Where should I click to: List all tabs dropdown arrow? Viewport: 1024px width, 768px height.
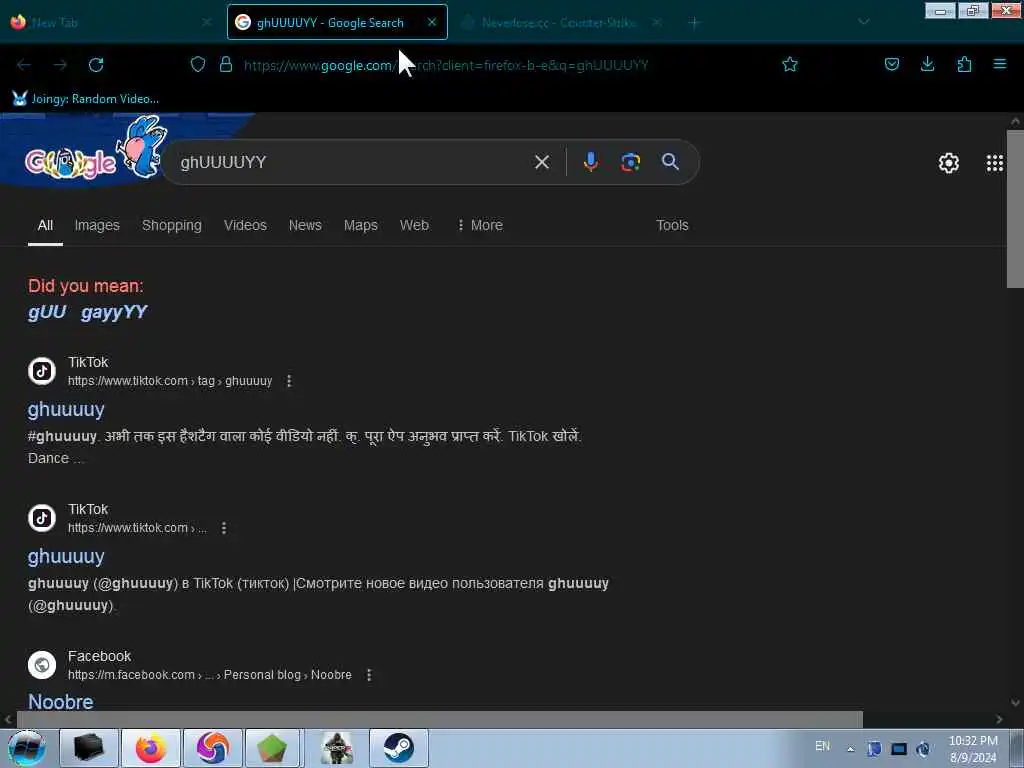(x=863, y=22)
